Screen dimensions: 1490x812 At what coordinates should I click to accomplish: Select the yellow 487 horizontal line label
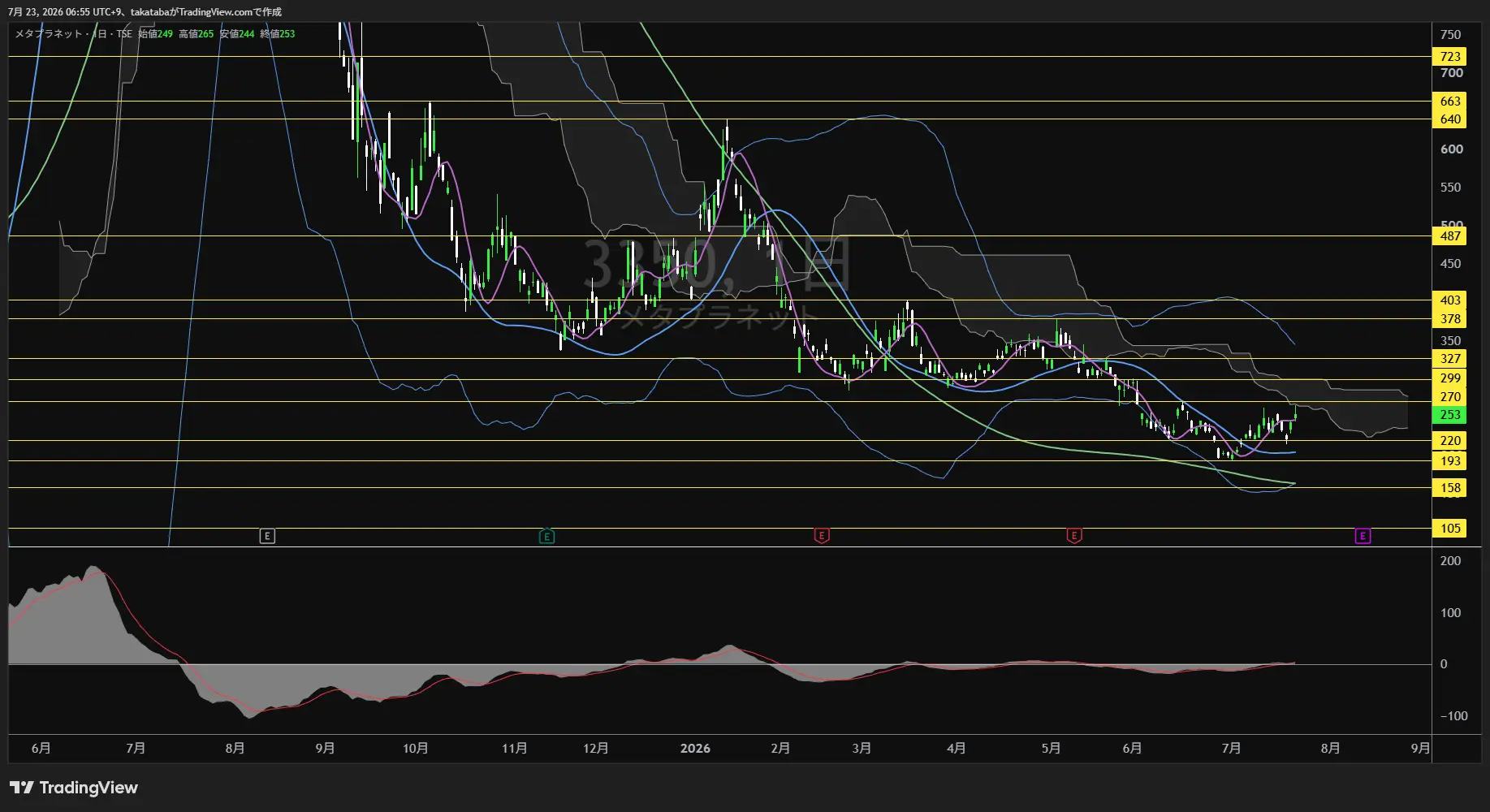pos(1450,236)
